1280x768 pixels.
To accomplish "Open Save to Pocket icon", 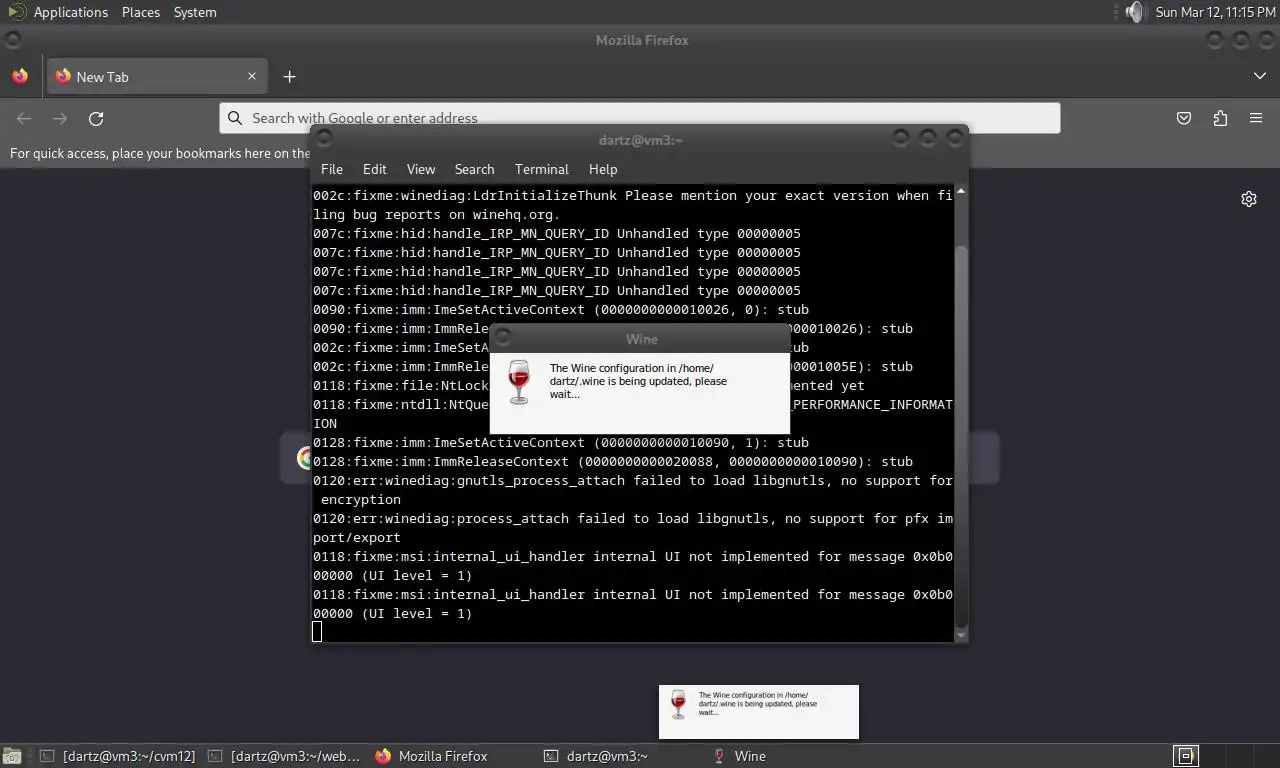I will click(1184, 118).
